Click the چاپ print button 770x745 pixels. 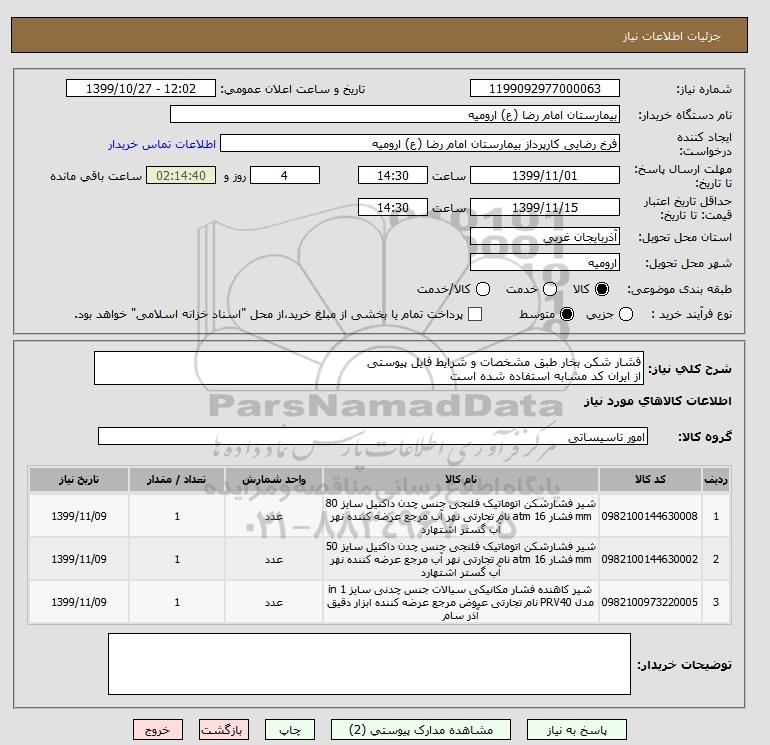[290, 730]
